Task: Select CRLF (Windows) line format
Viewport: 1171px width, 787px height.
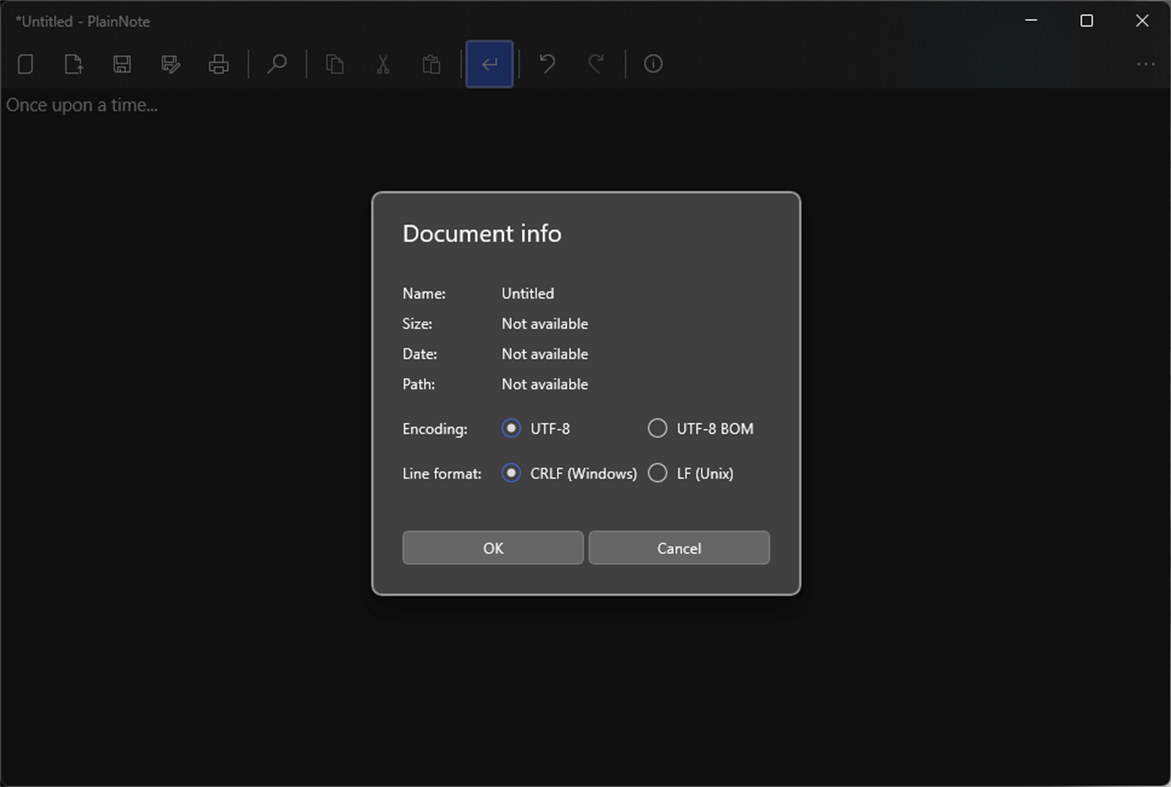Action: point(511,473)
